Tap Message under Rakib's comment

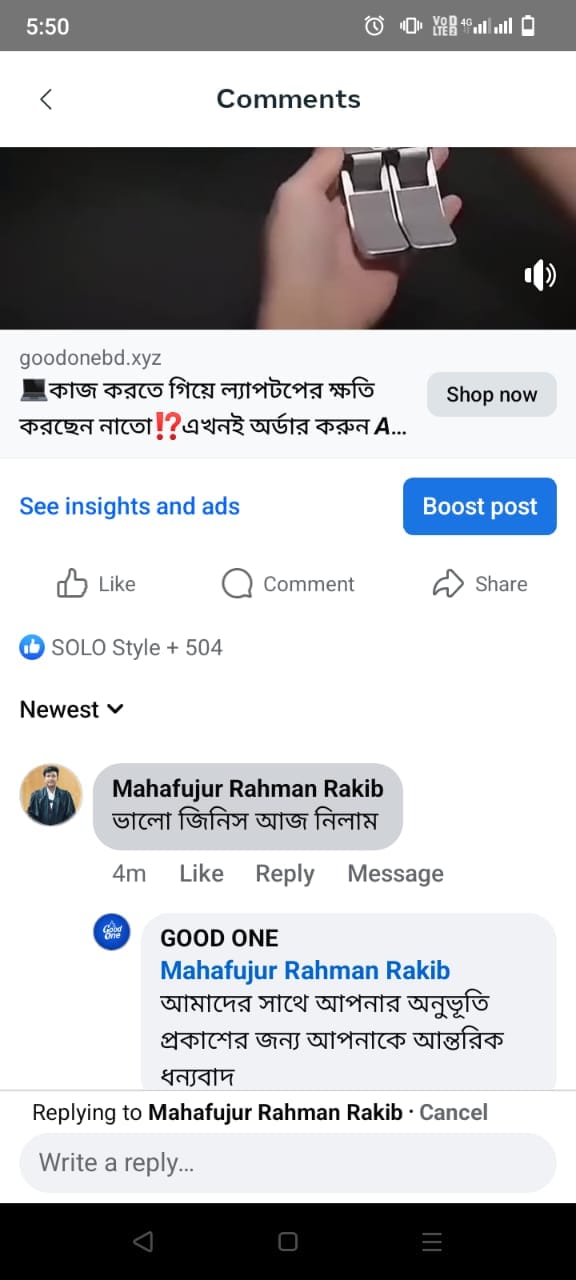click(395, 873)
